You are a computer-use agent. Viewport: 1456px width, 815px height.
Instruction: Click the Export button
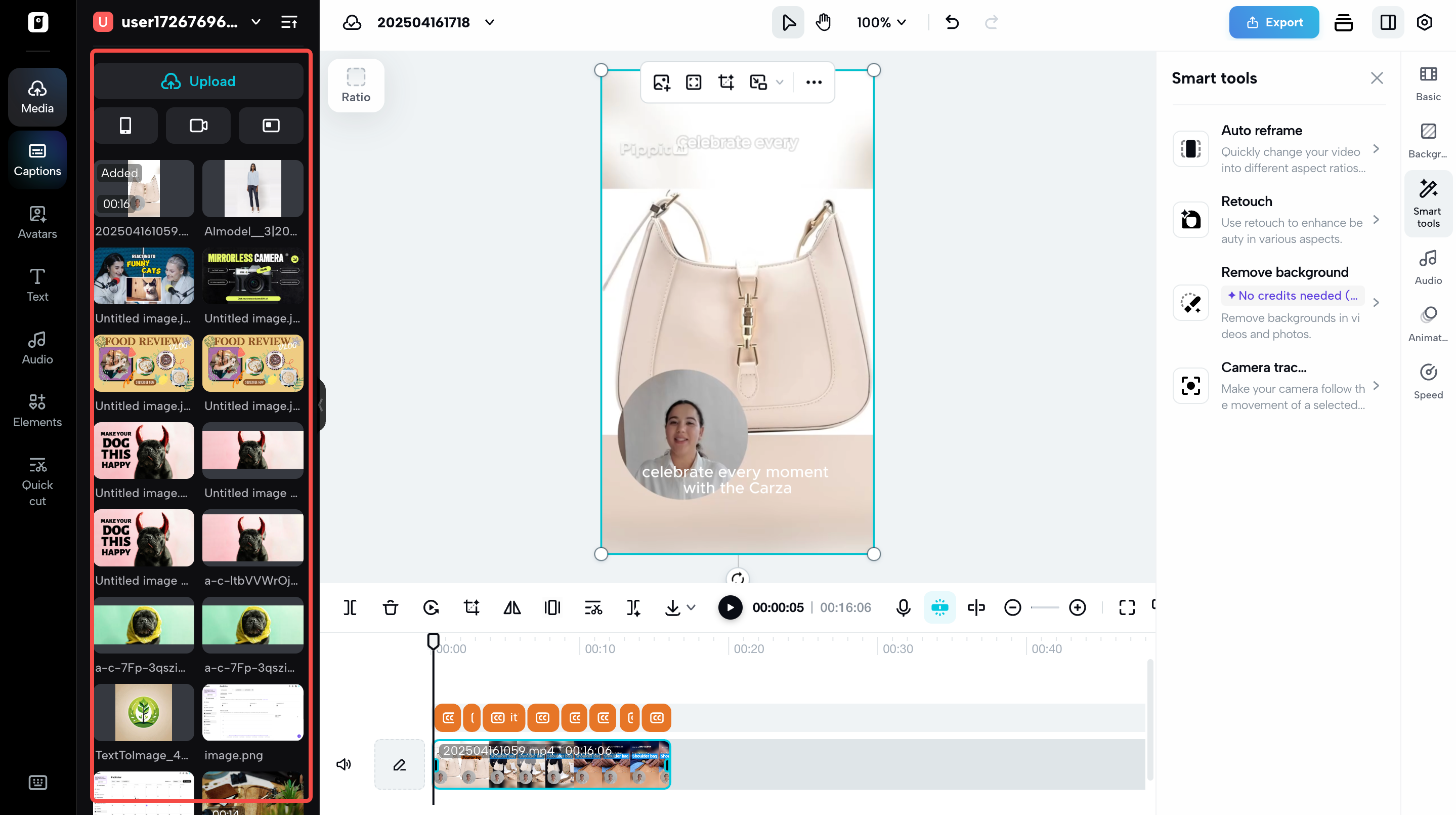pos(1274,22)
